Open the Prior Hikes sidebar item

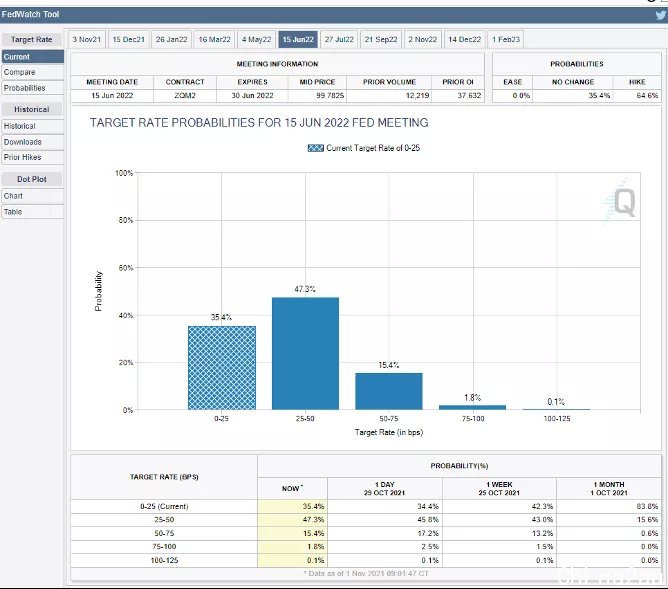coord(32,157)
